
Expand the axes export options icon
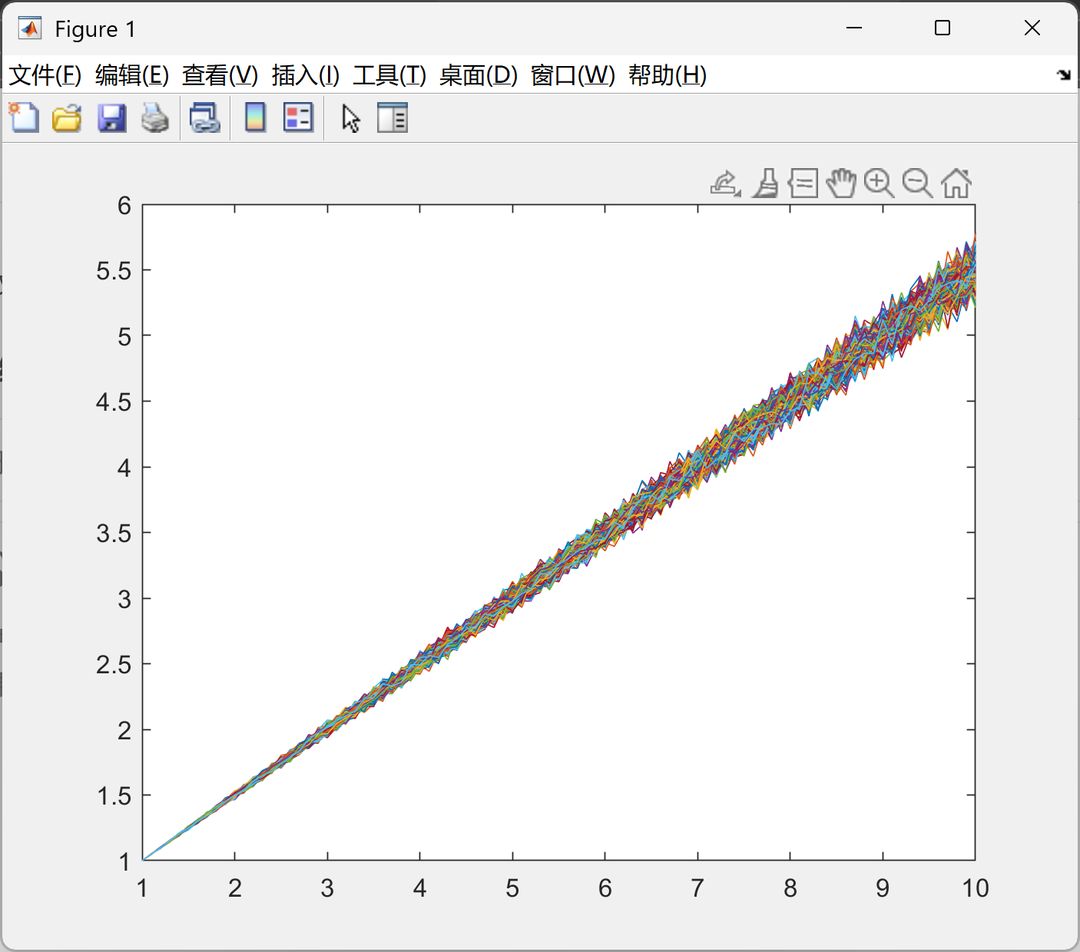[x=726, y=184]
